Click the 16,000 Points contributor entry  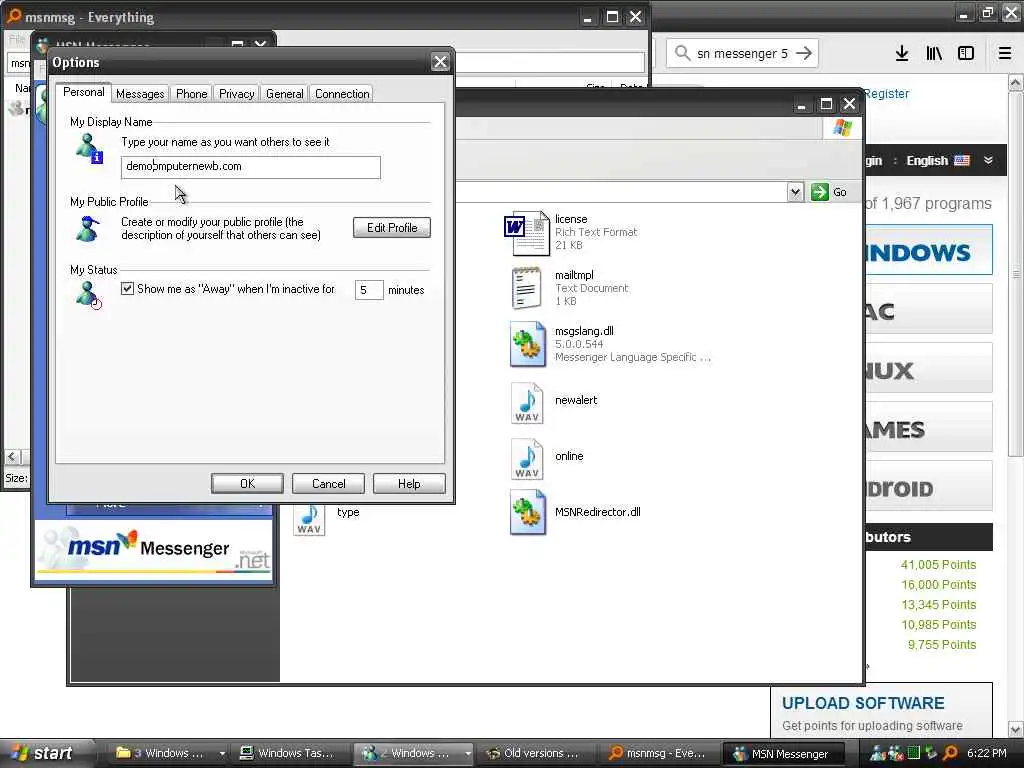point(938,584)
